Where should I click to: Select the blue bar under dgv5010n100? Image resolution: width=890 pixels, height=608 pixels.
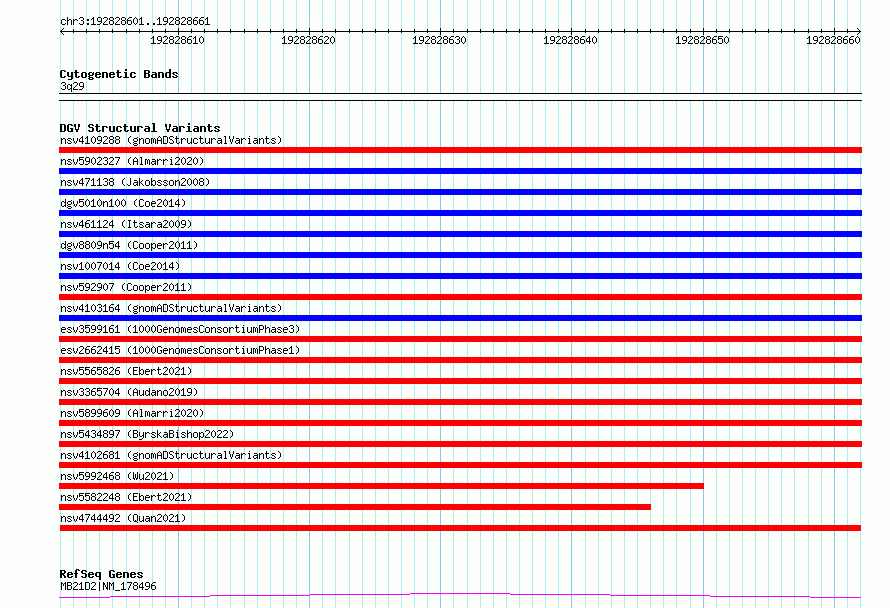460,213
